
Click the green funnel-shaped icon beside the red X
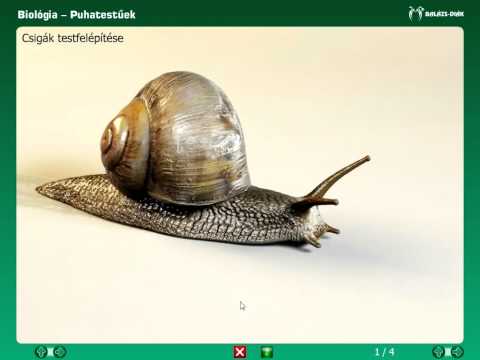266,352
